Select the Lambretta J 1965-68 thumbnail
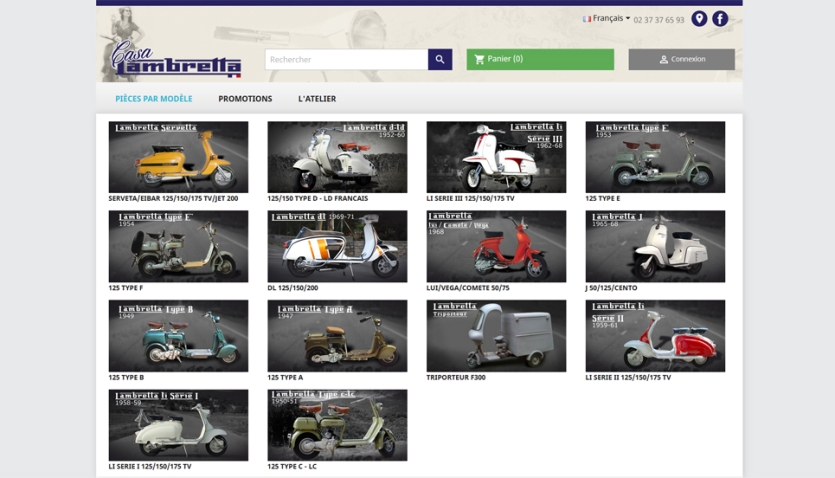Image resolution: width=835 pixels, height=478 pixels. tap(655, 246)
